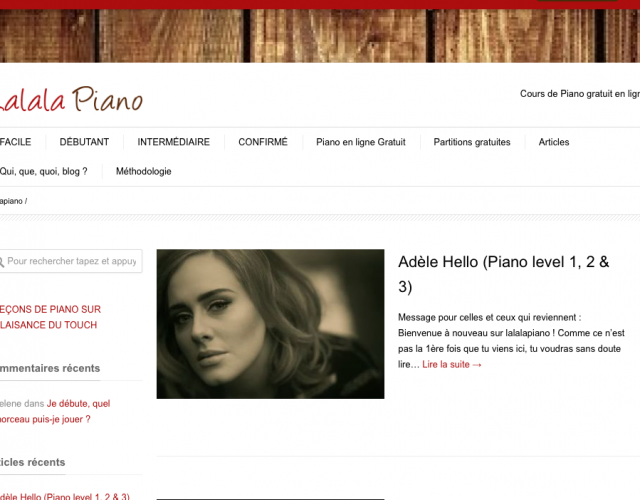Screen dimensions: 640x500
Task: Focus the search input field
Action: (71, 261)
